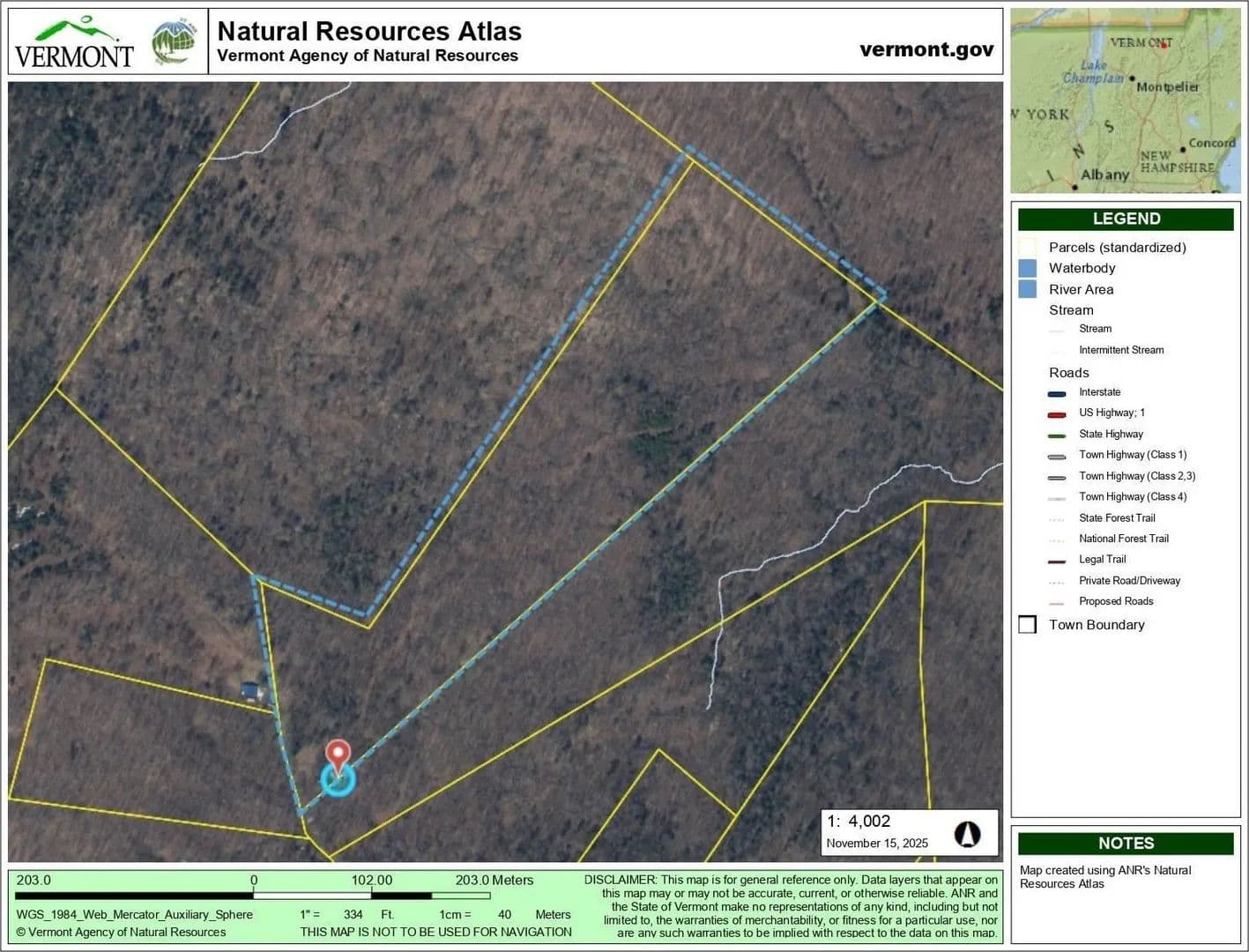Click the Town Boundary square box

1028,625
